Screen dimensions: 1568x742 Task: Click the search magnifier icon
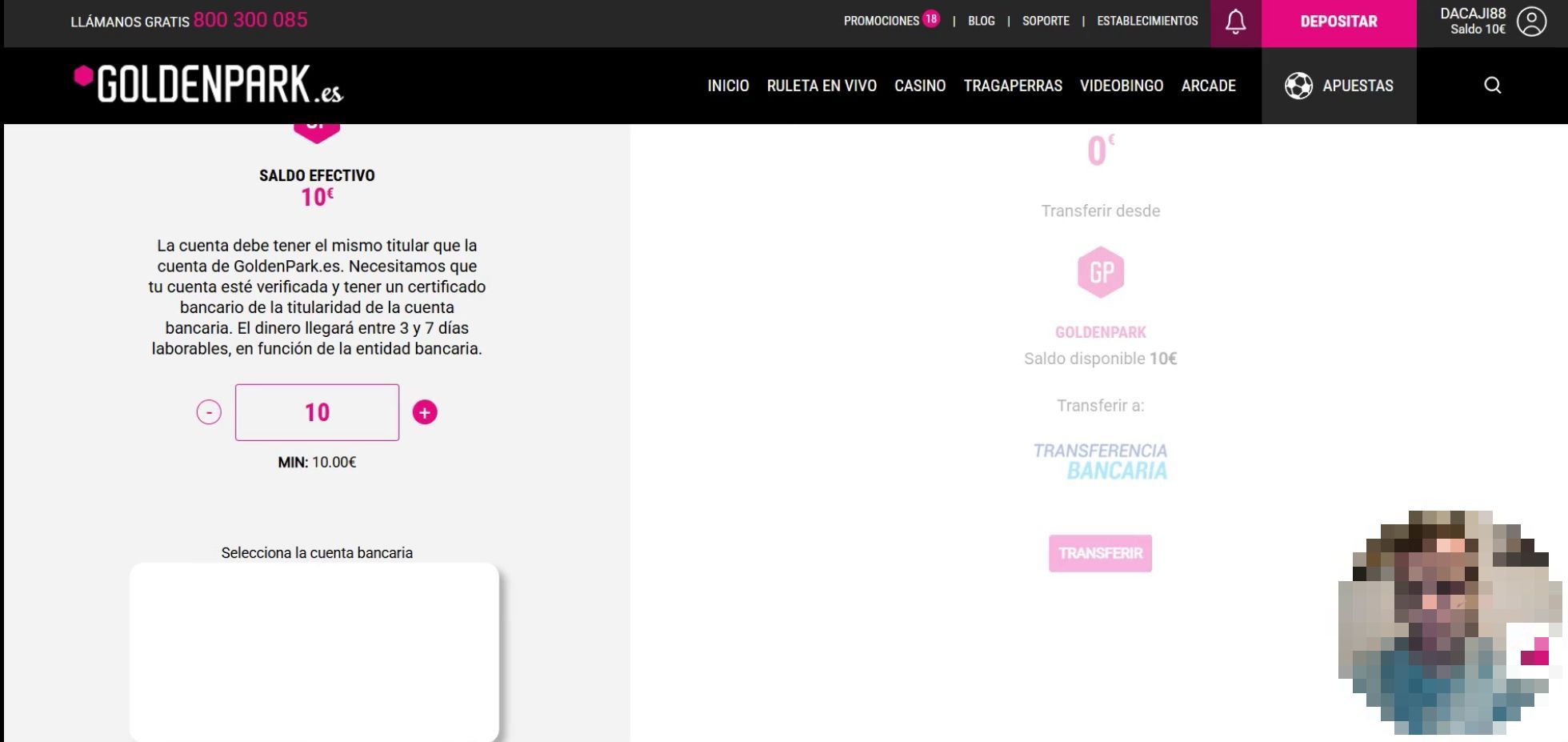click(x=1492, y=86)
